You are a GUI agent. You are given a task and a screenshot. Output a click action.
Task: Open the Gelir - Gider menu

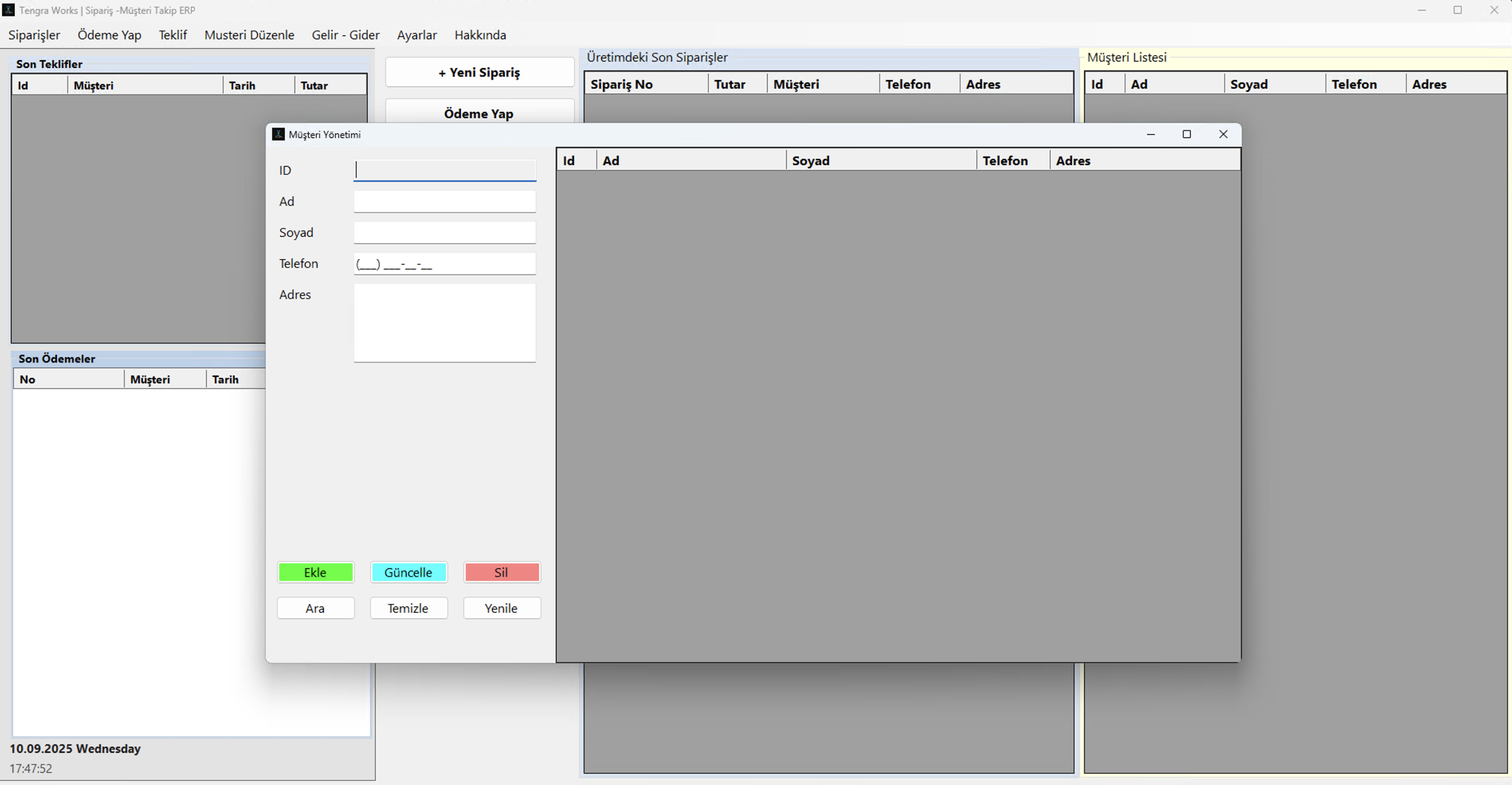tap(345, 35)
